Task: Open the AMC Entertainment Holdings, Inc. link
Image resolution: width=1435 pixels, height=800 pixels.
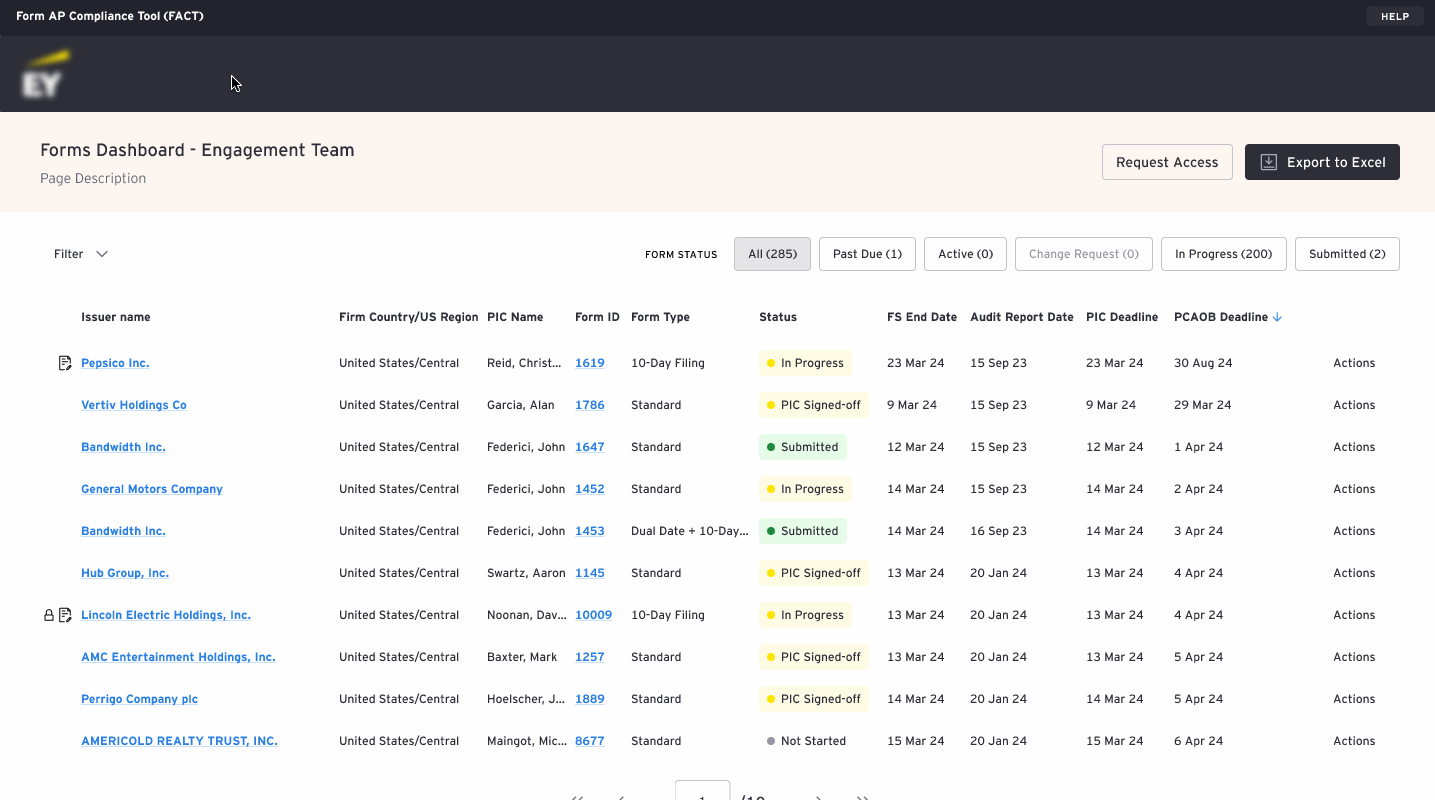Action: 178,657
